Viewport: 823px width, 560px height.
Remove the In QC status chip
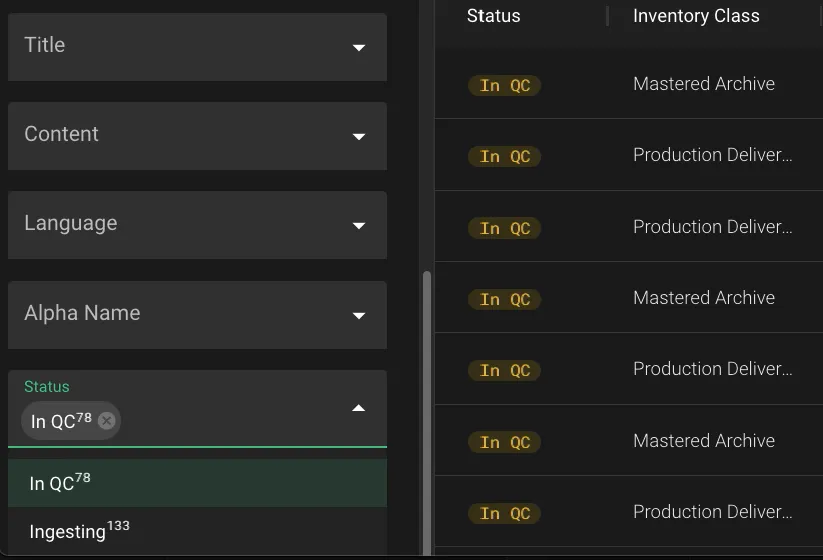107,421
